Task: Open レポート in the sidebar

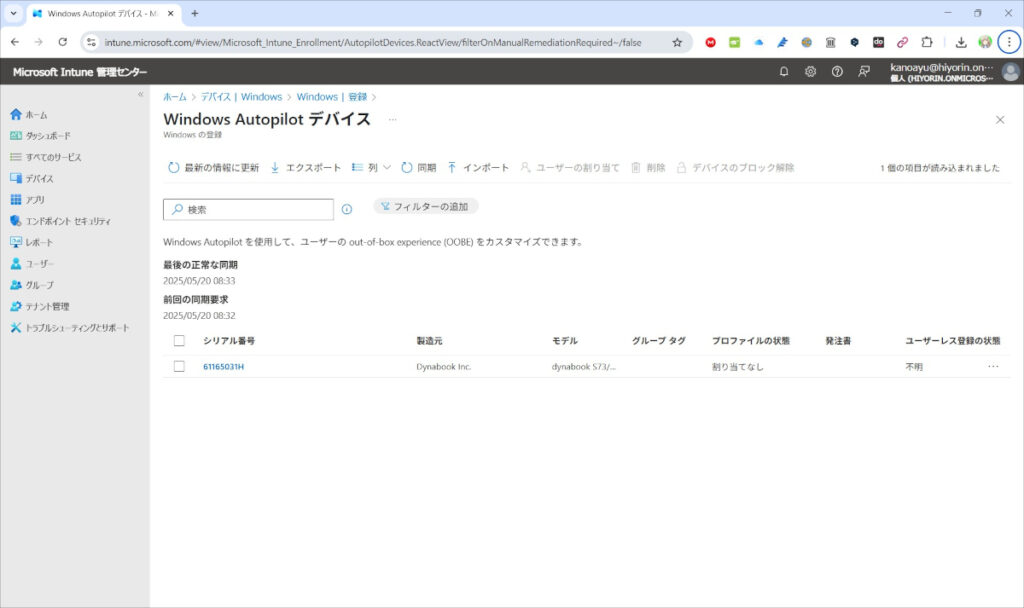Action: pos(31,242)
